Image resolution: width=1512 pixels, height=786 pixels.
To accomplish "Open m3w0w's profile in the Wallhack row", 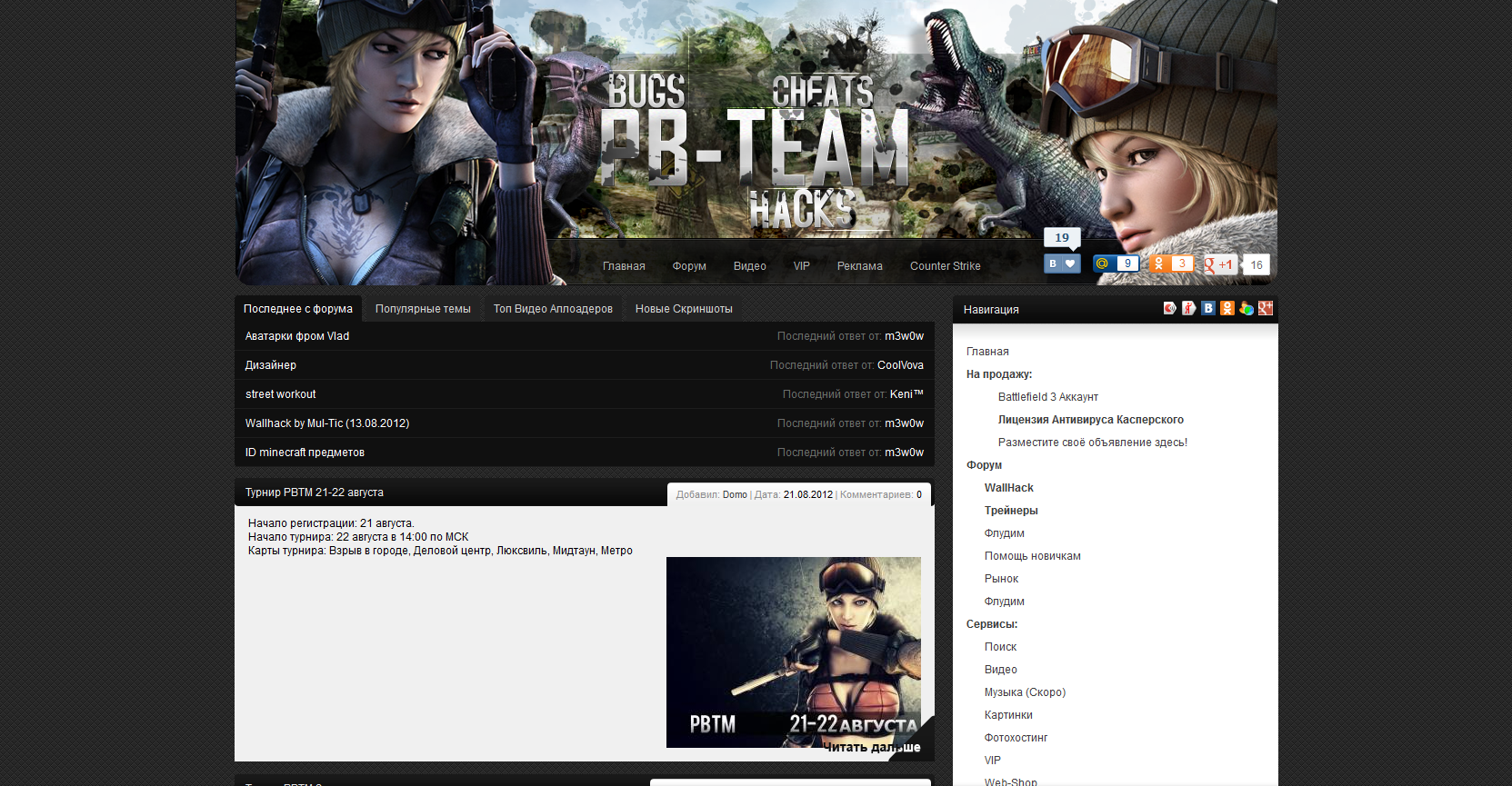I will (x=905, y=423).
